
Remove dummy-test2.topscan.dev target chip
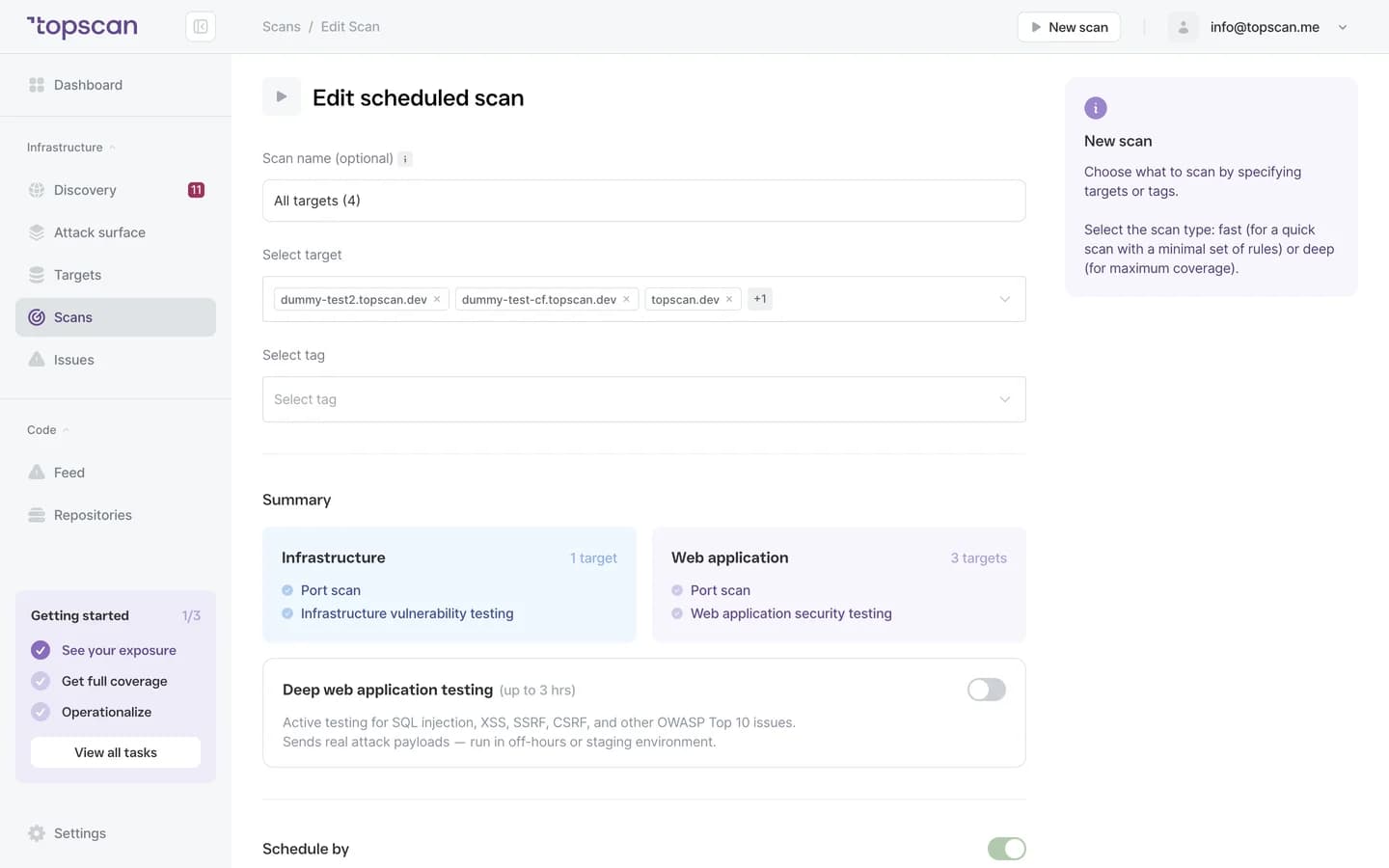click(x=437, y=299)
